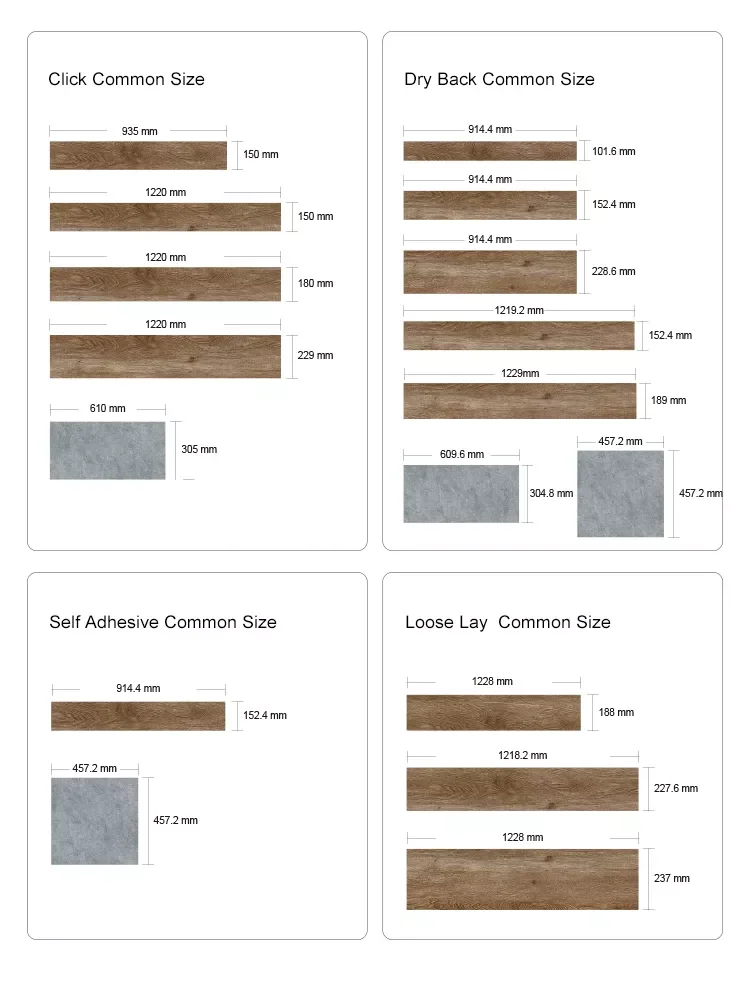Click the 1220 x 229 mm Click plank
The image size is (750, 994).
point(165,357)
